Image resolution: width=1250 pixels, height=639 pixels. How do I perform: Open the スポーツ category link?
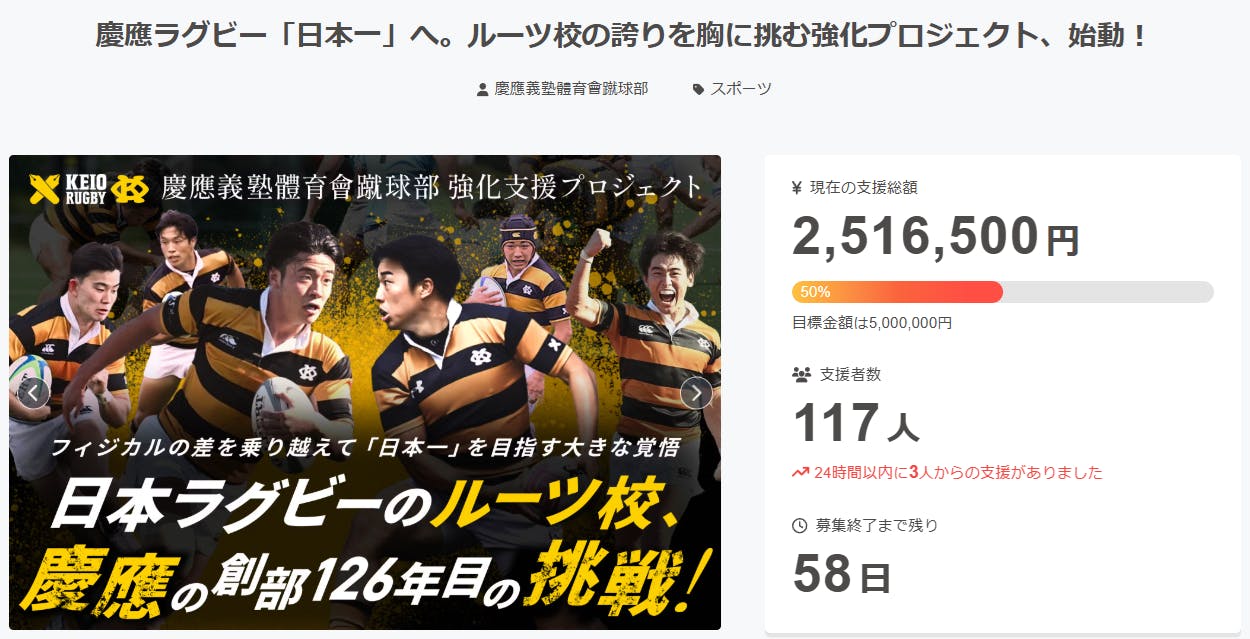741,89
